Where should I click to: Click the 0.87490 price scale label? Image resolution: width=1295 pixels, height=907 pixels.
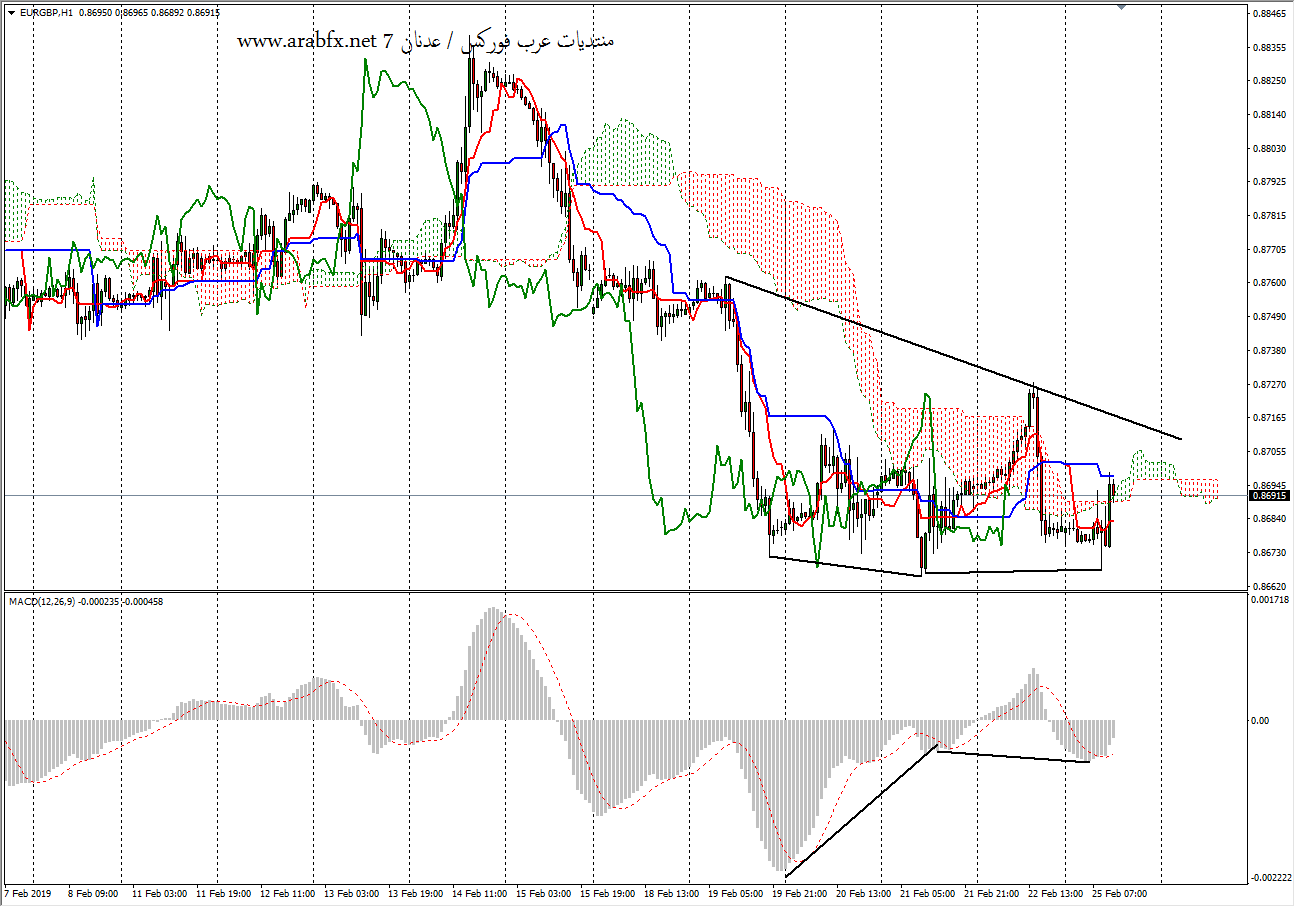tap(1269, 317)
